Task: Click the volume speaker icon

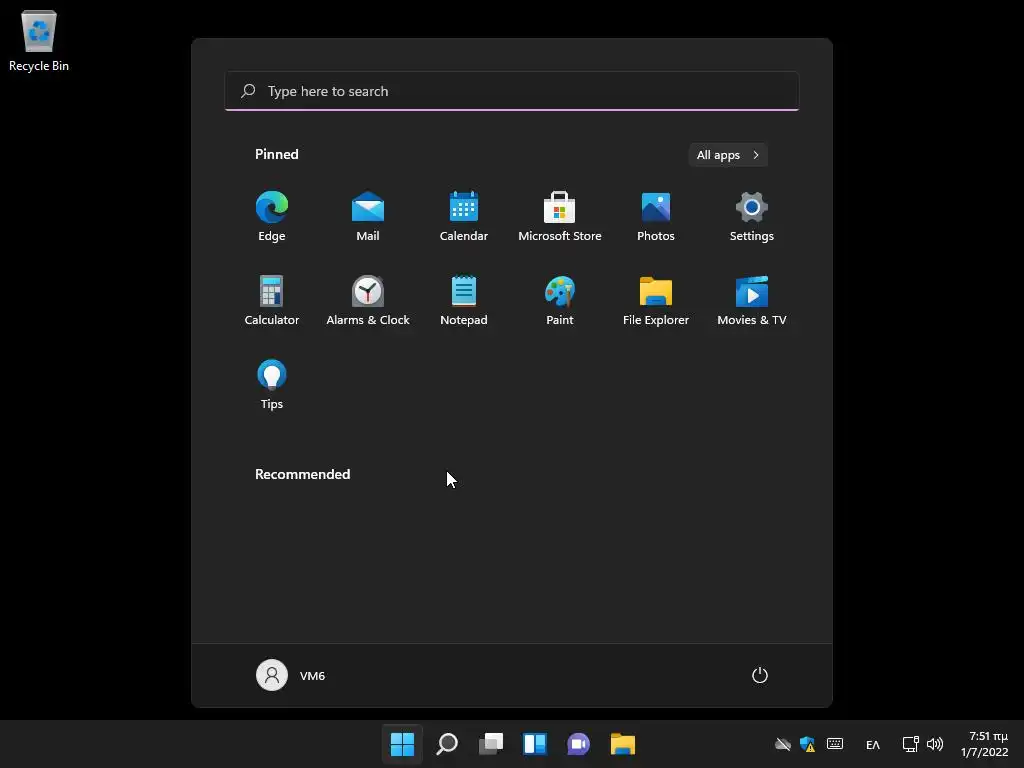Action: click(x=935, y=744)
